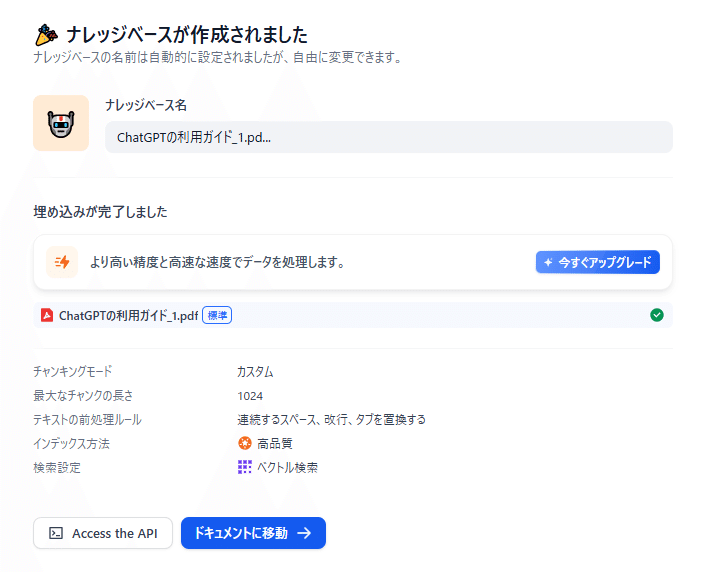Click the 1024 chunk length value
The image size is (703, 572).
pyautogui.click(x=250, y=396)
